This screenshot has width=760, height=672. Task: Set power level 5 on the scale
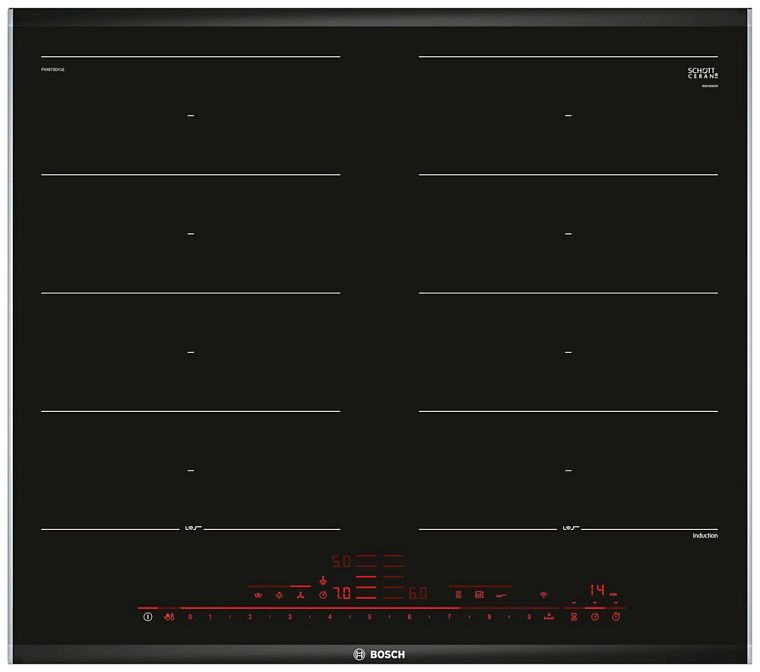point(369,617)
